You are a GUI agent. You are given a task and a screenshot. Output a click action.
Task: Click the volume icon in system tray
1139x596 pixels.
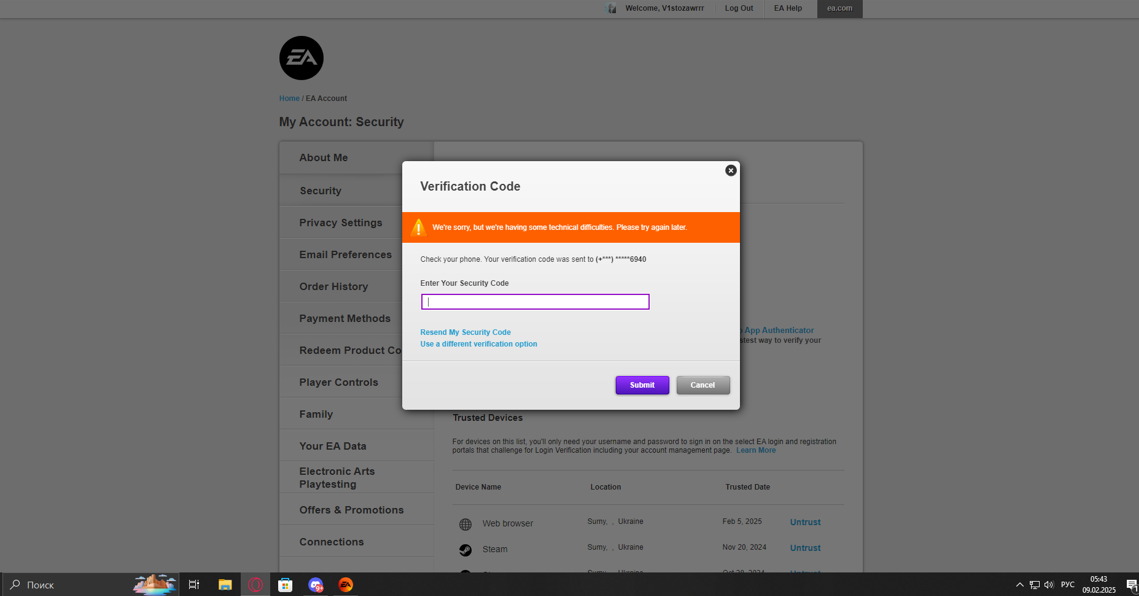pos(1049,585)
